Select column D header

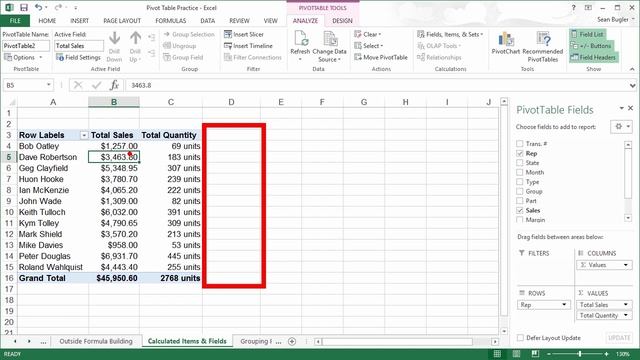[231, 102]
